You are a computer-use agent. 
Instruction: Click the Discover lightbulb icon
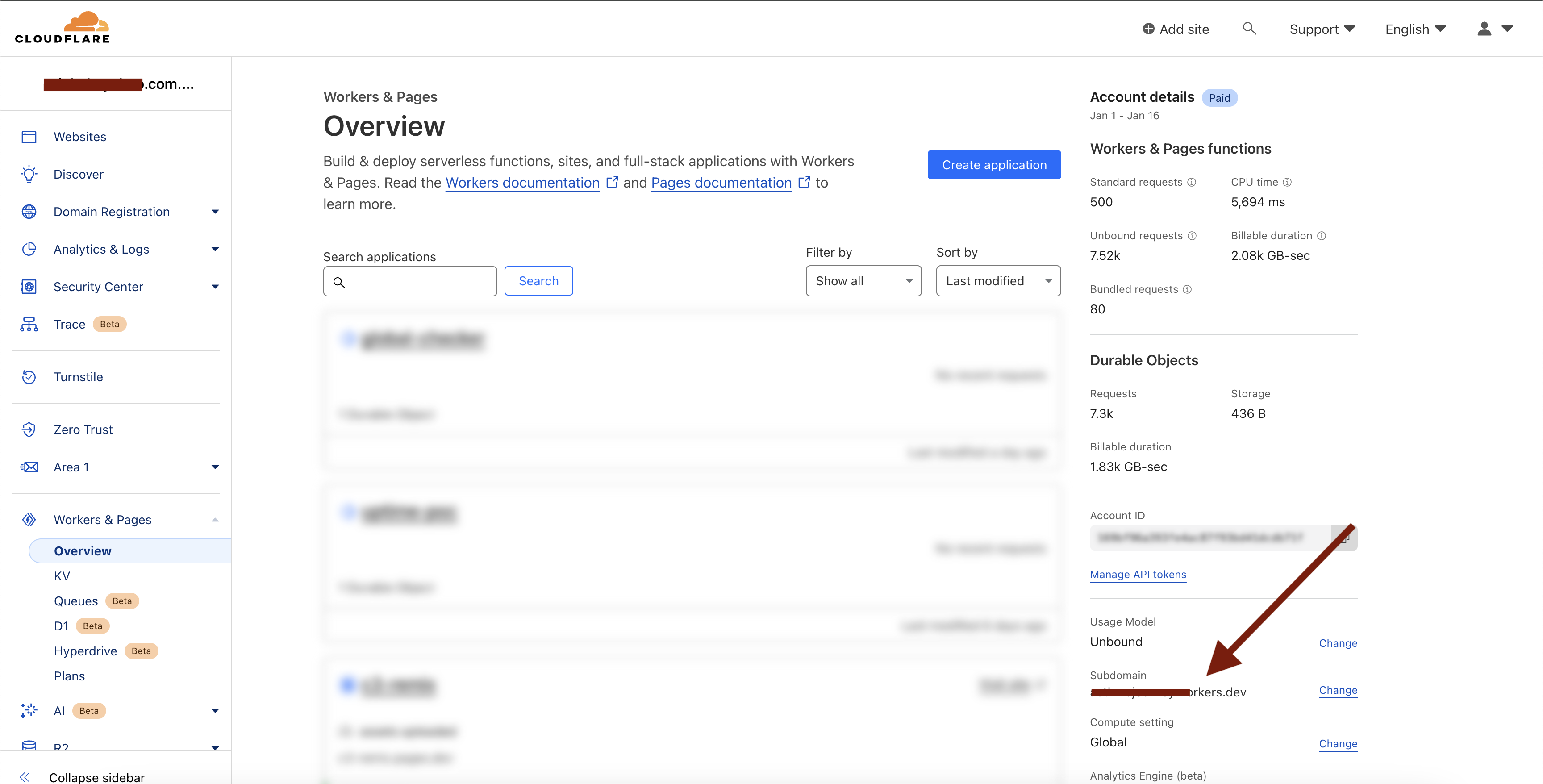click(x=29, y=174)
